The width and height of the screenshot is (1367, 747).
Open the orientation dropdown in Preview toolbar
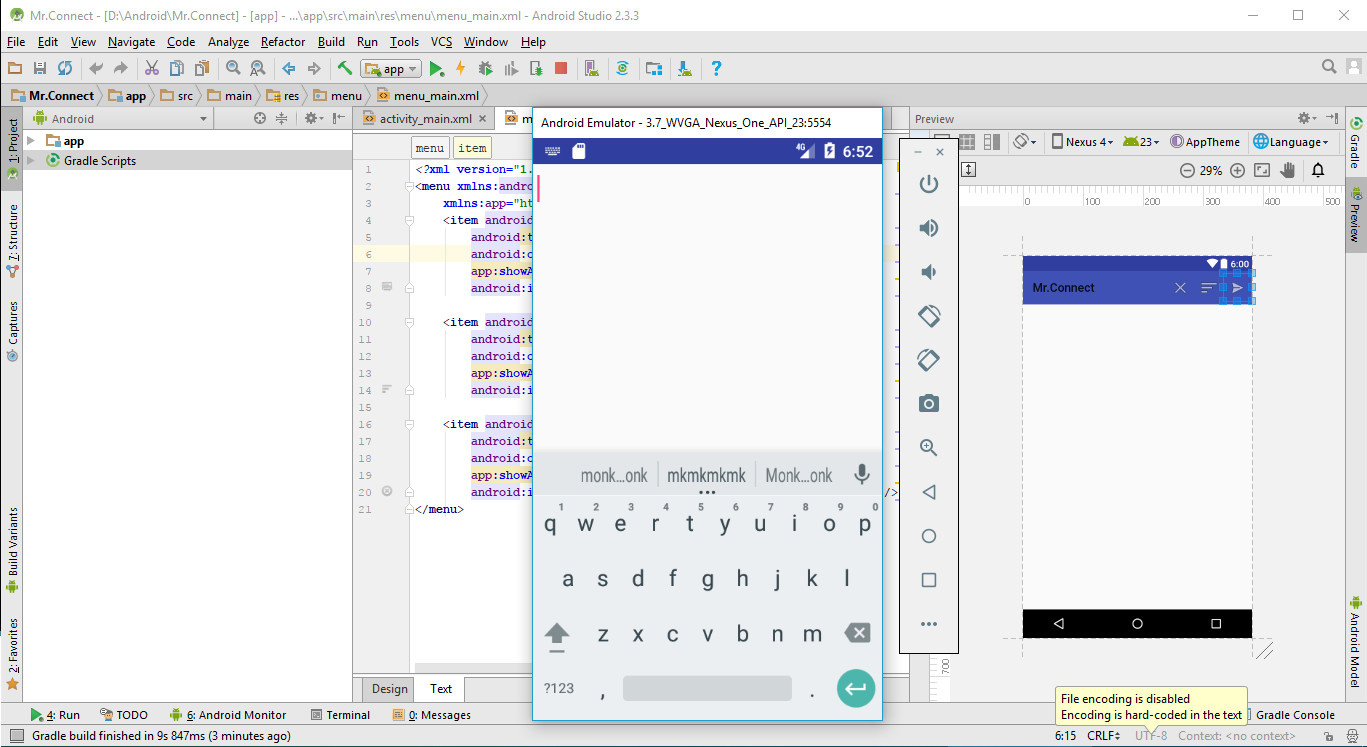pos(1026,142)
